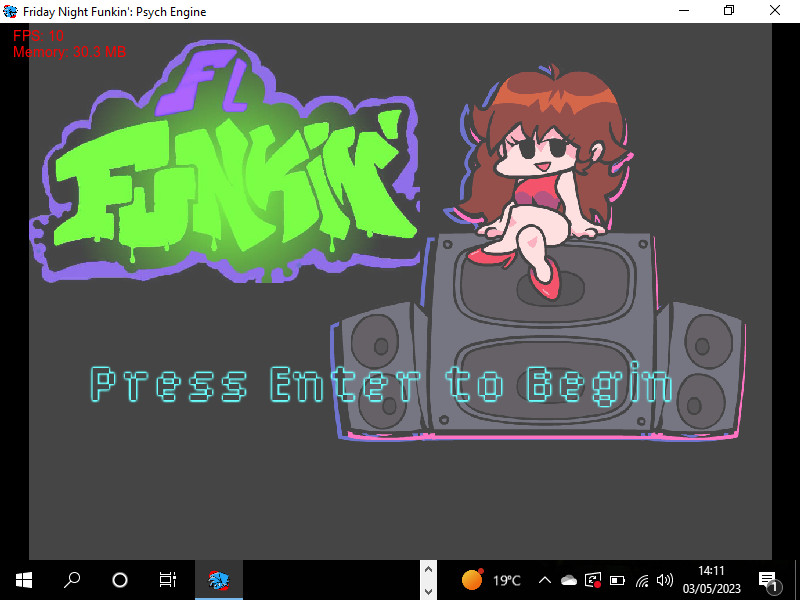Open battery status tray icon
Image resolution: width=800 pixels, height=600 pixels.
(x=617, y=580)
